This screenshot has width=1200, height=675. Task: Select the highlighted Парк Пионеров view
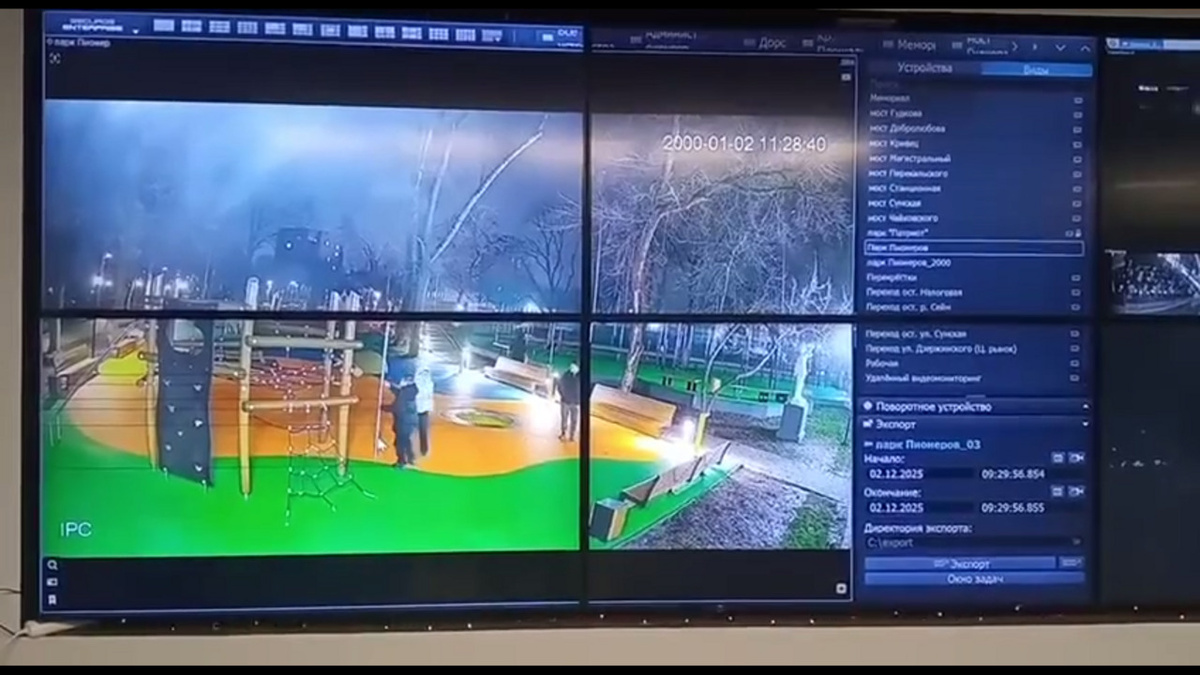coord(975,247)
